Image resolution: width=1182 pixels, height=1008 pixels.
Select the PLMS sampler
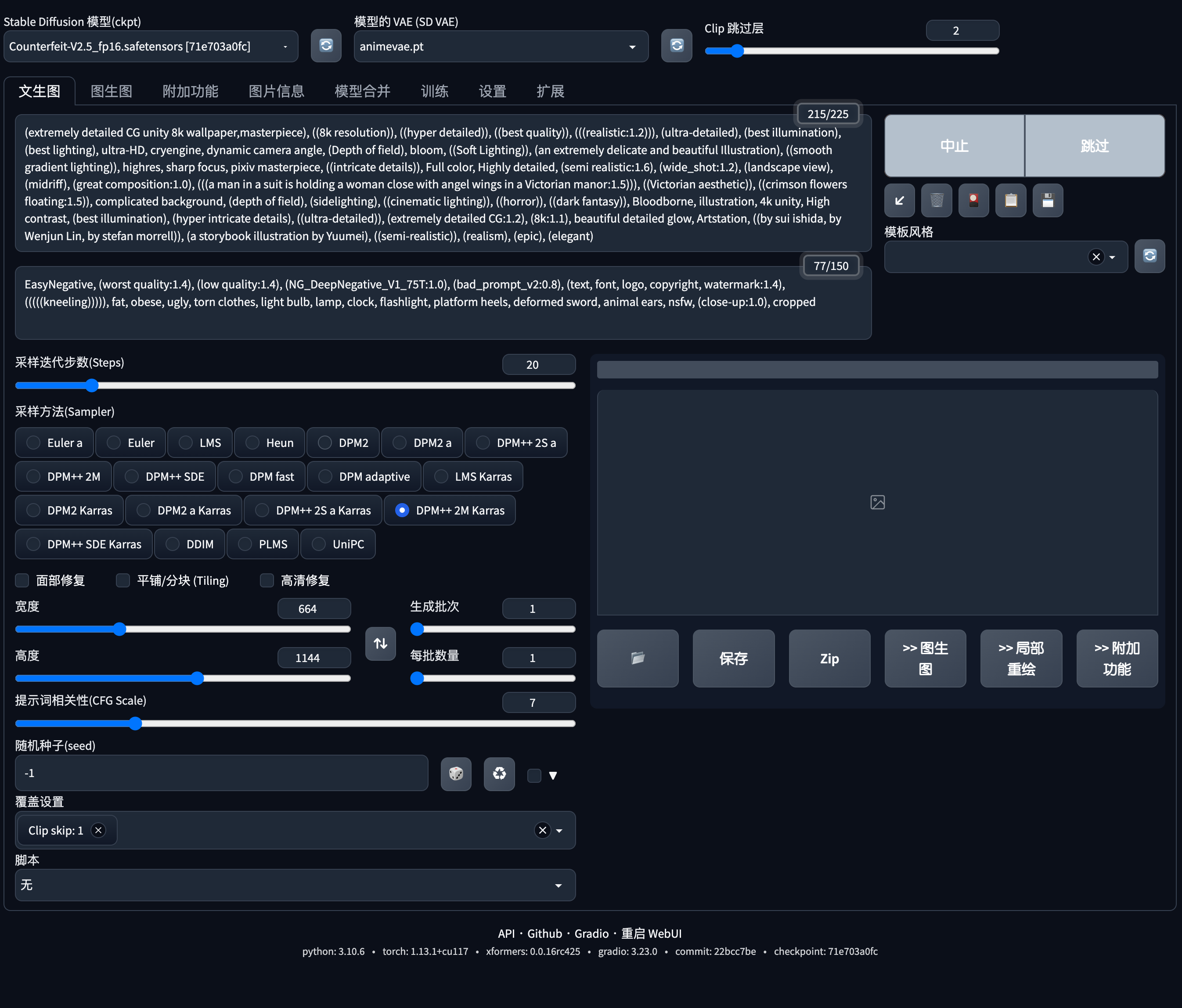[263, 544]
